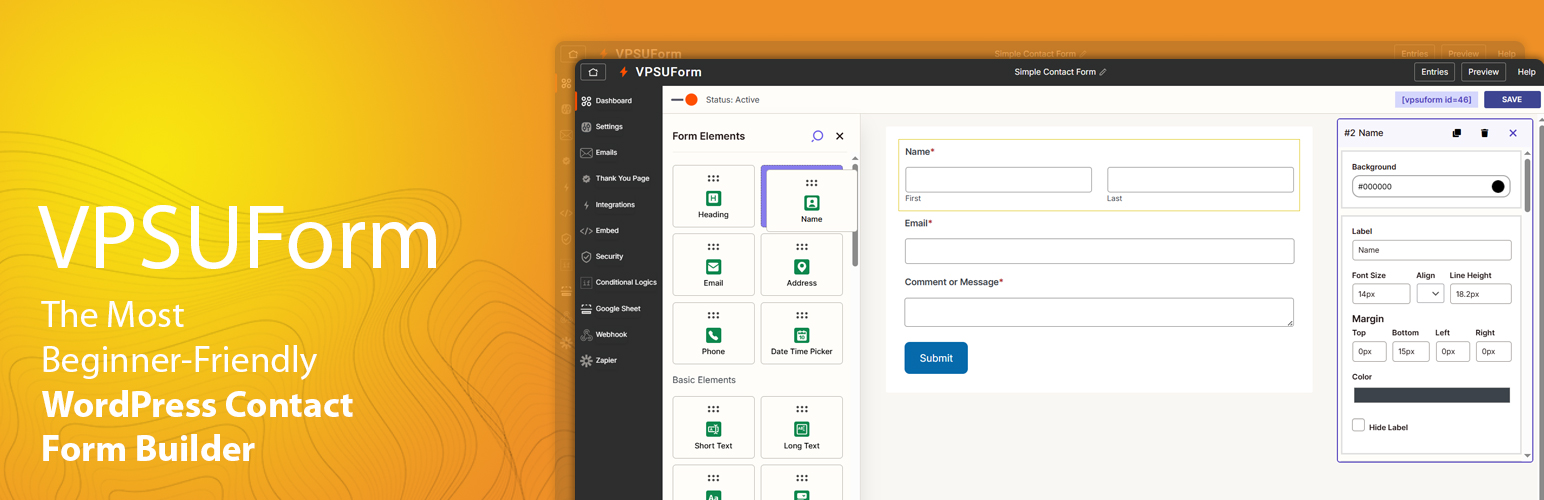Click the Simple Contact Form title
The height and width of the screenshot is (500, 1544).
pyautogui.click(x=1055, y=72)
